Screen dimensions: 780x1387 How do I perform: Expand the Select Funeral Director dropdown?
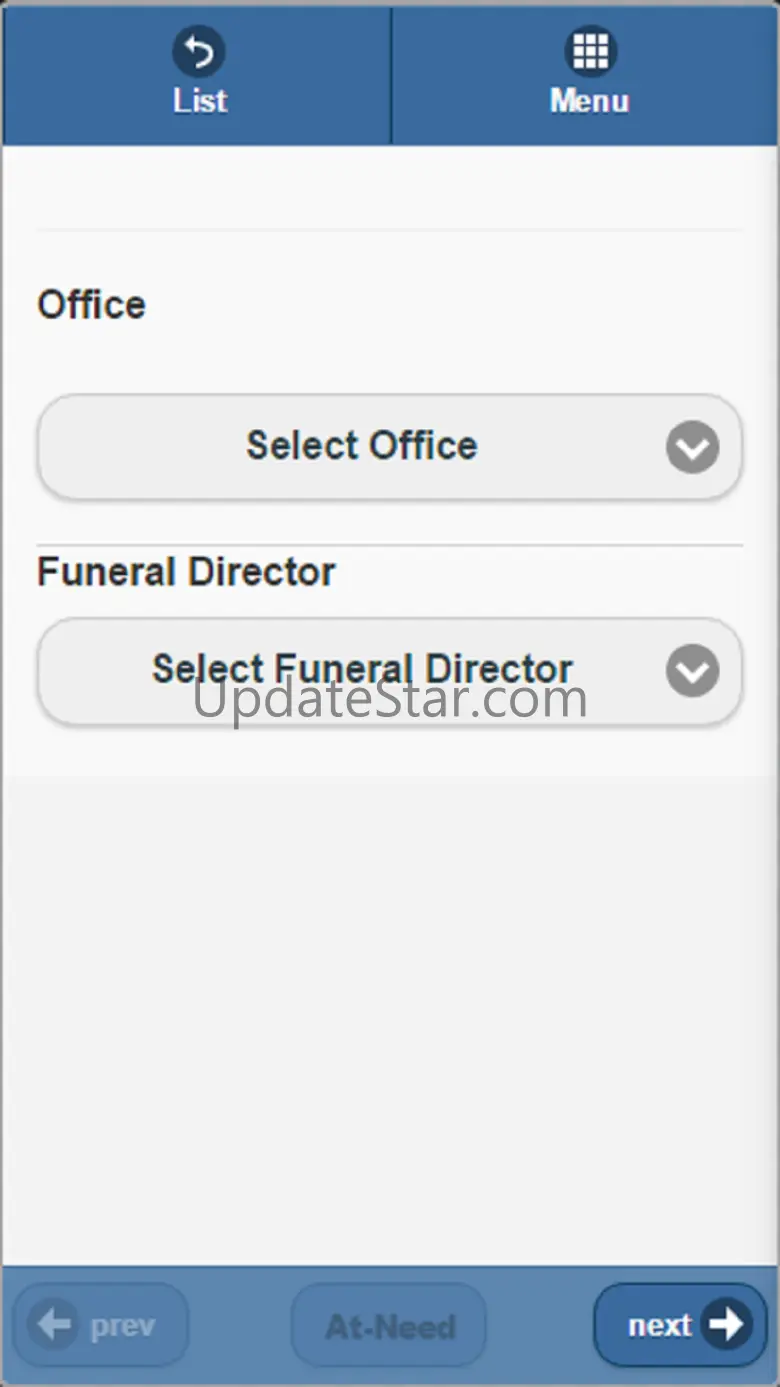(x=390, y=671)
